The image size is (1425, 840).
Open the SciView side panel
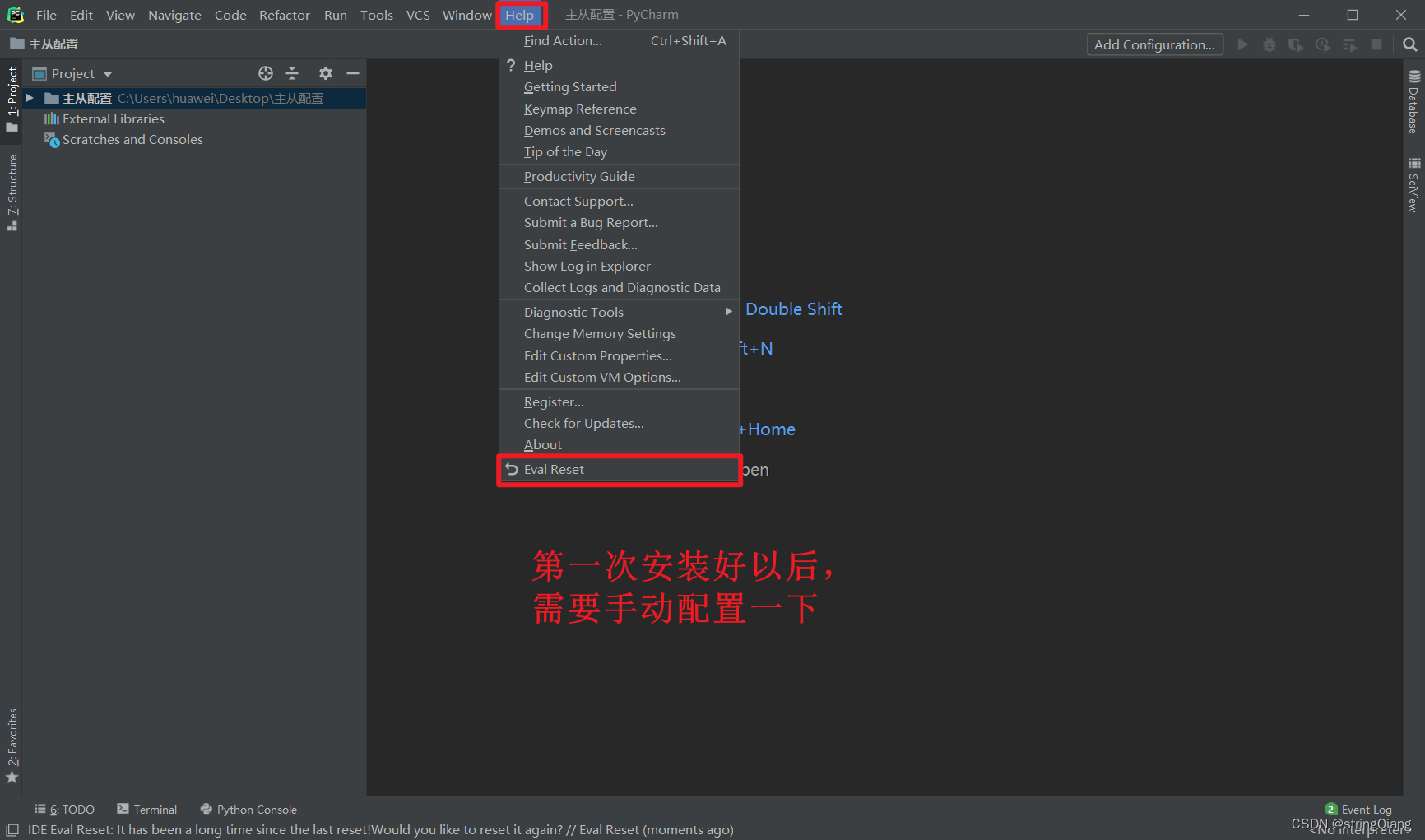1413,185
